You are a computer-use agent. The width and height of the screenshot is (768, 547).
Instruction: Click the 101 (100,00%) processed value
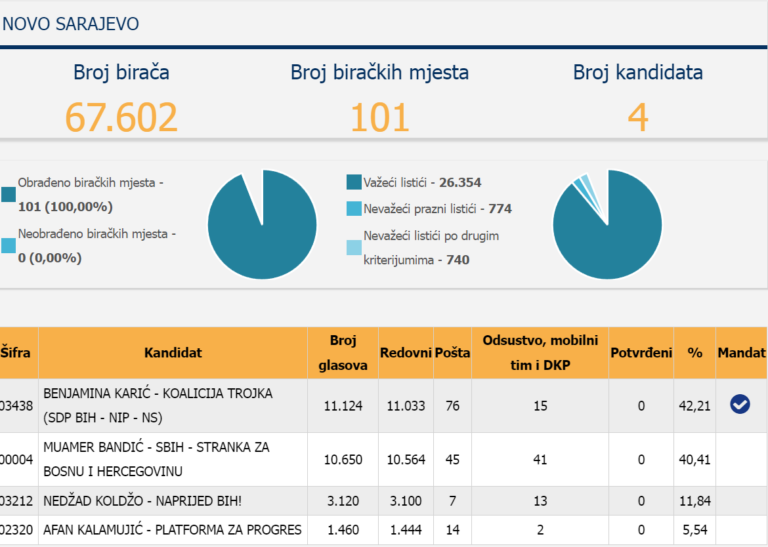click(65, 207)
